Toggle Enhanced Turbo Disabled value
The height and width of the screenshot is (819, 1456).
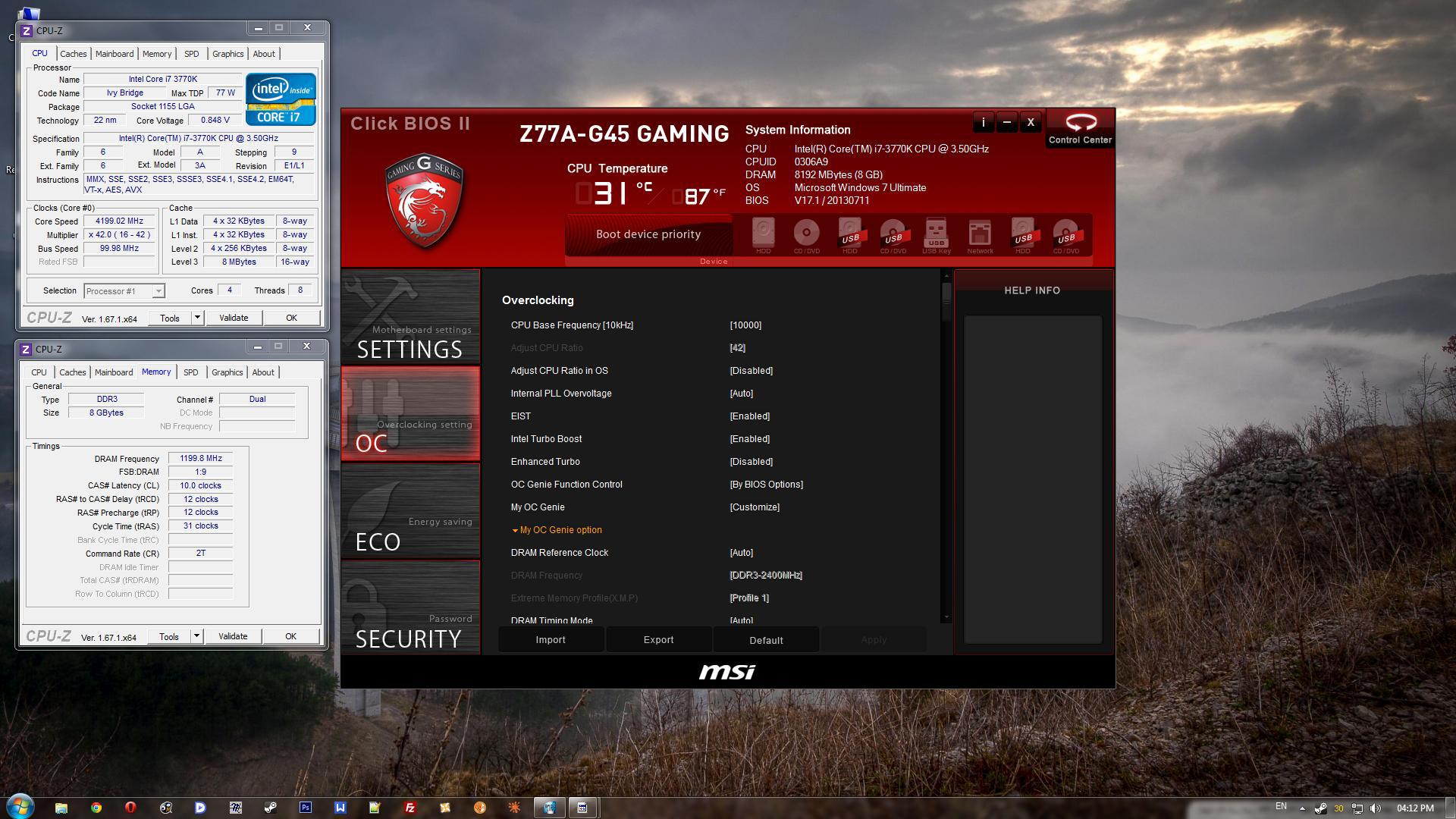(751, 462)
